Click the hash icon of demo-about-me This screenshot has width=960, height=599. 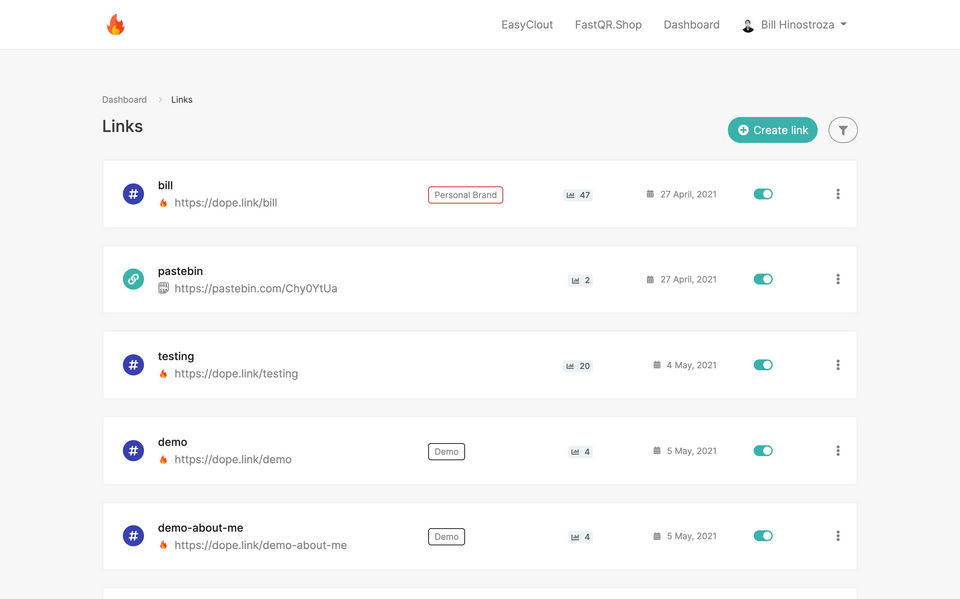click(x=133, y=536)
